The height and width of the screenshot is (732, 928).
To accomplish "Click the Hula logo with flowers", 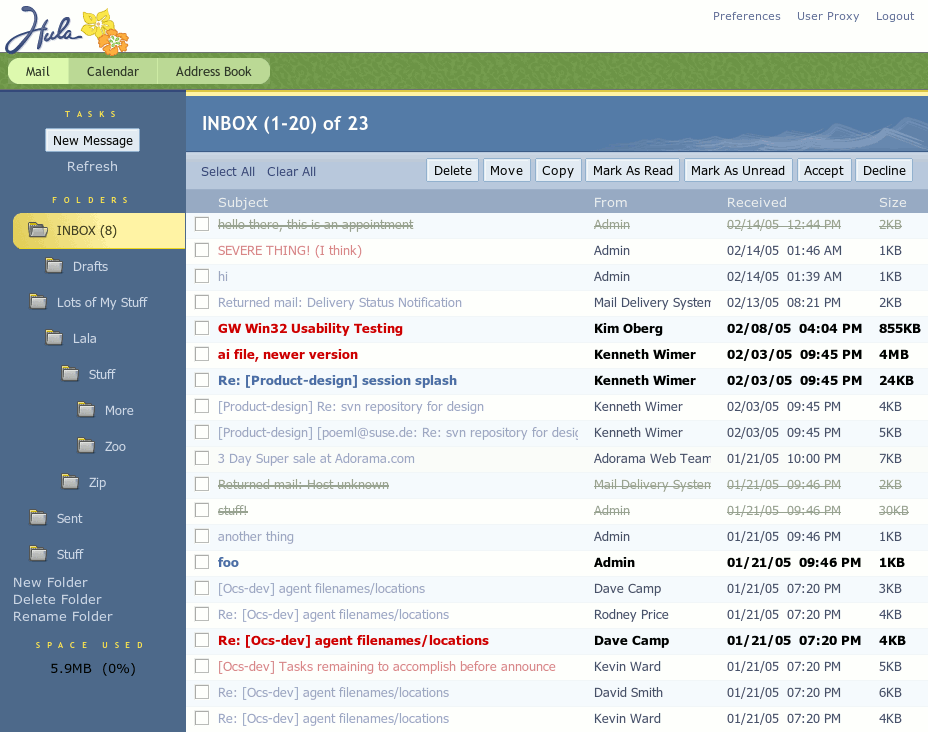I will pos(67,31).
